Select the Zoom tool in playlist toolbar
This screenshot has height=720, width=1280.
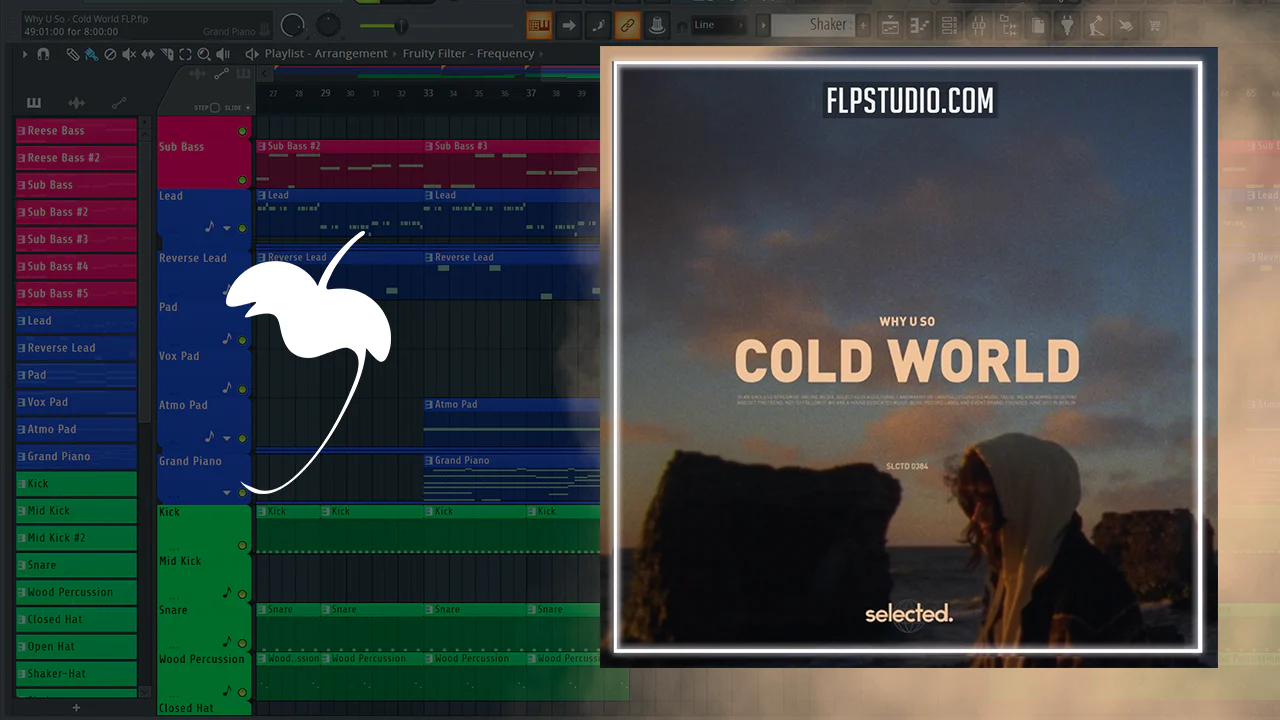click(204, 54)
